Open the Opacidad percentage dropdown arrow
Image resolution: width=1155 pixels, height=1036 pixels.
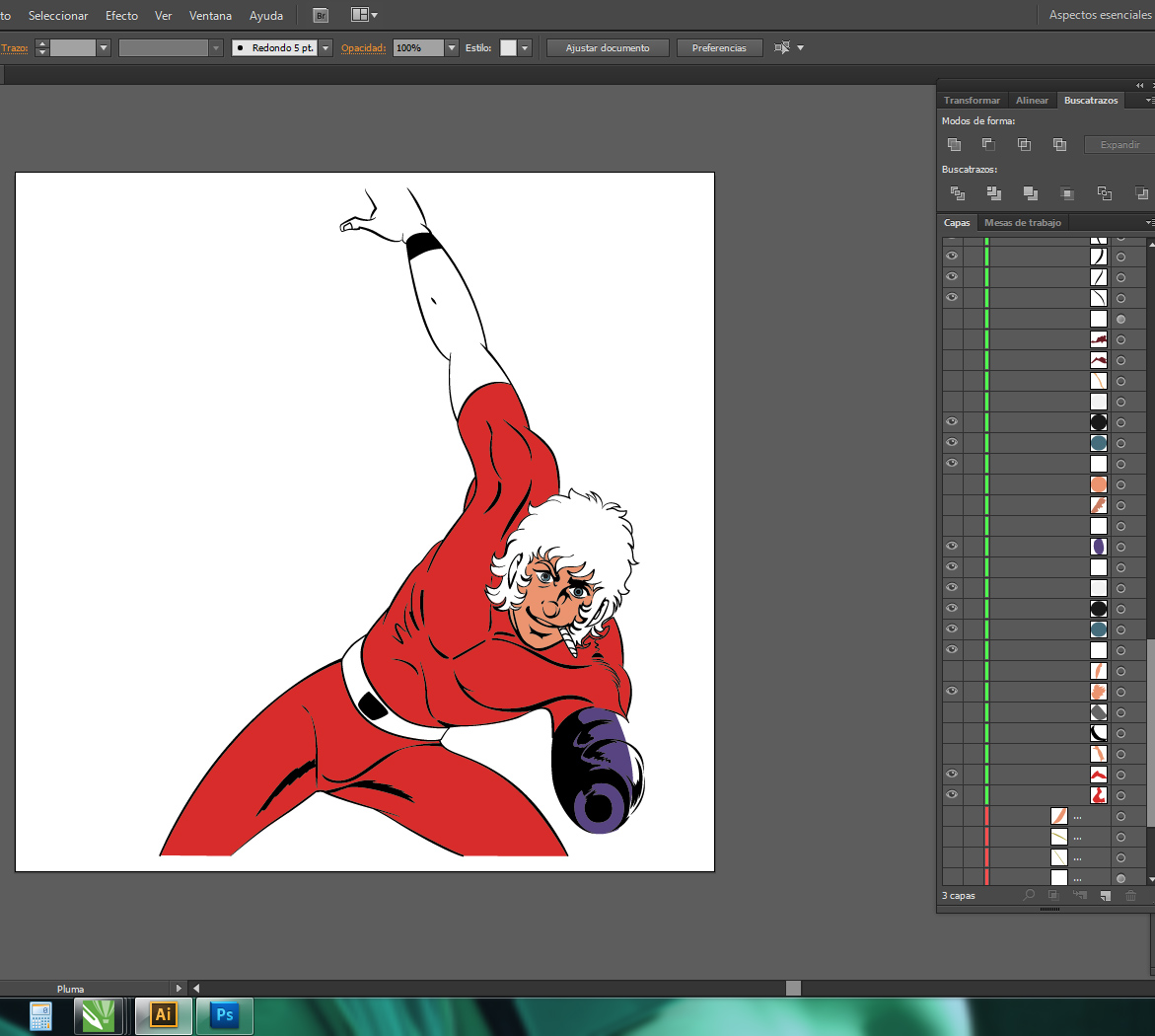452,48
